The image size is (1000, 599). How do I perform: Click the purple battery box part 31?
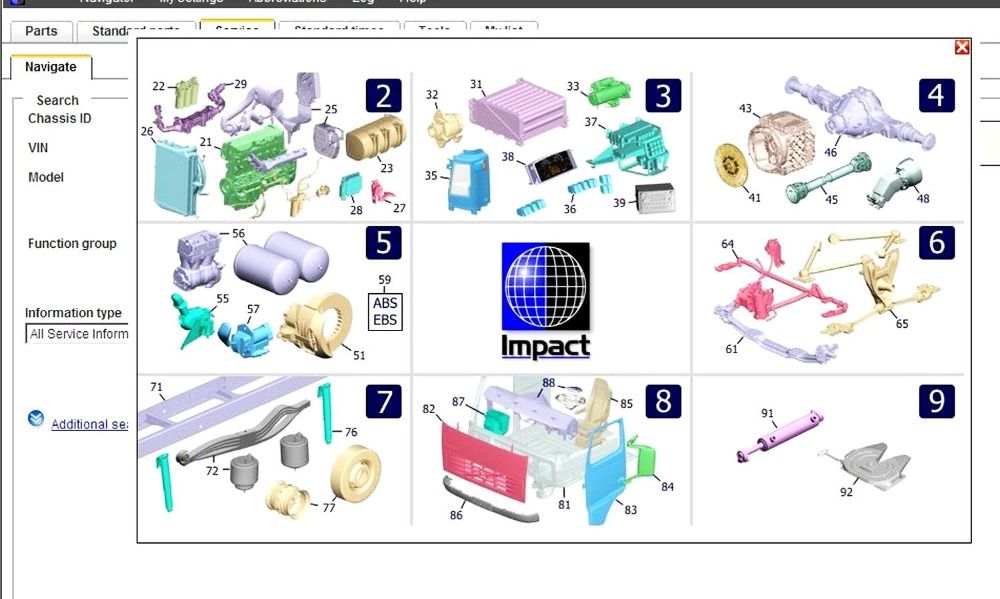pos(518,112)
